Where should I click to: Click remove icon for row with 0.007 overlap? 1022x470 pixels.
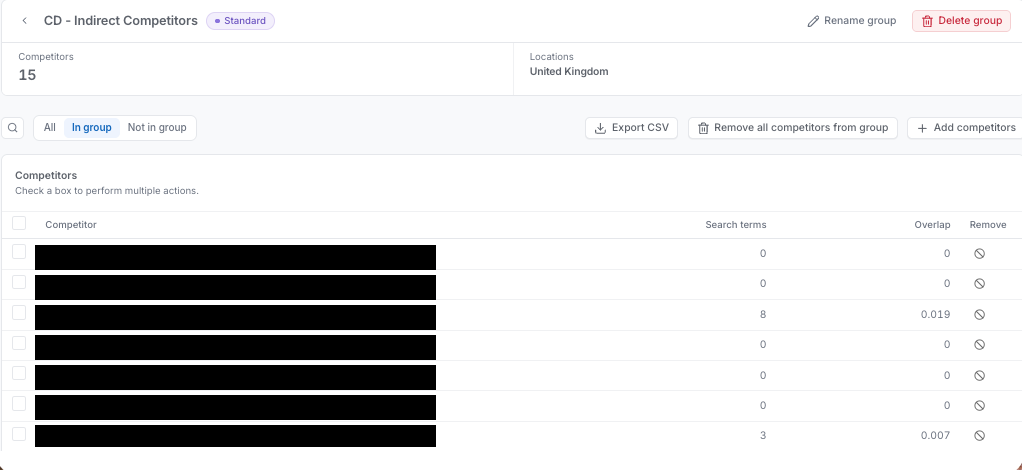point(979,435)
